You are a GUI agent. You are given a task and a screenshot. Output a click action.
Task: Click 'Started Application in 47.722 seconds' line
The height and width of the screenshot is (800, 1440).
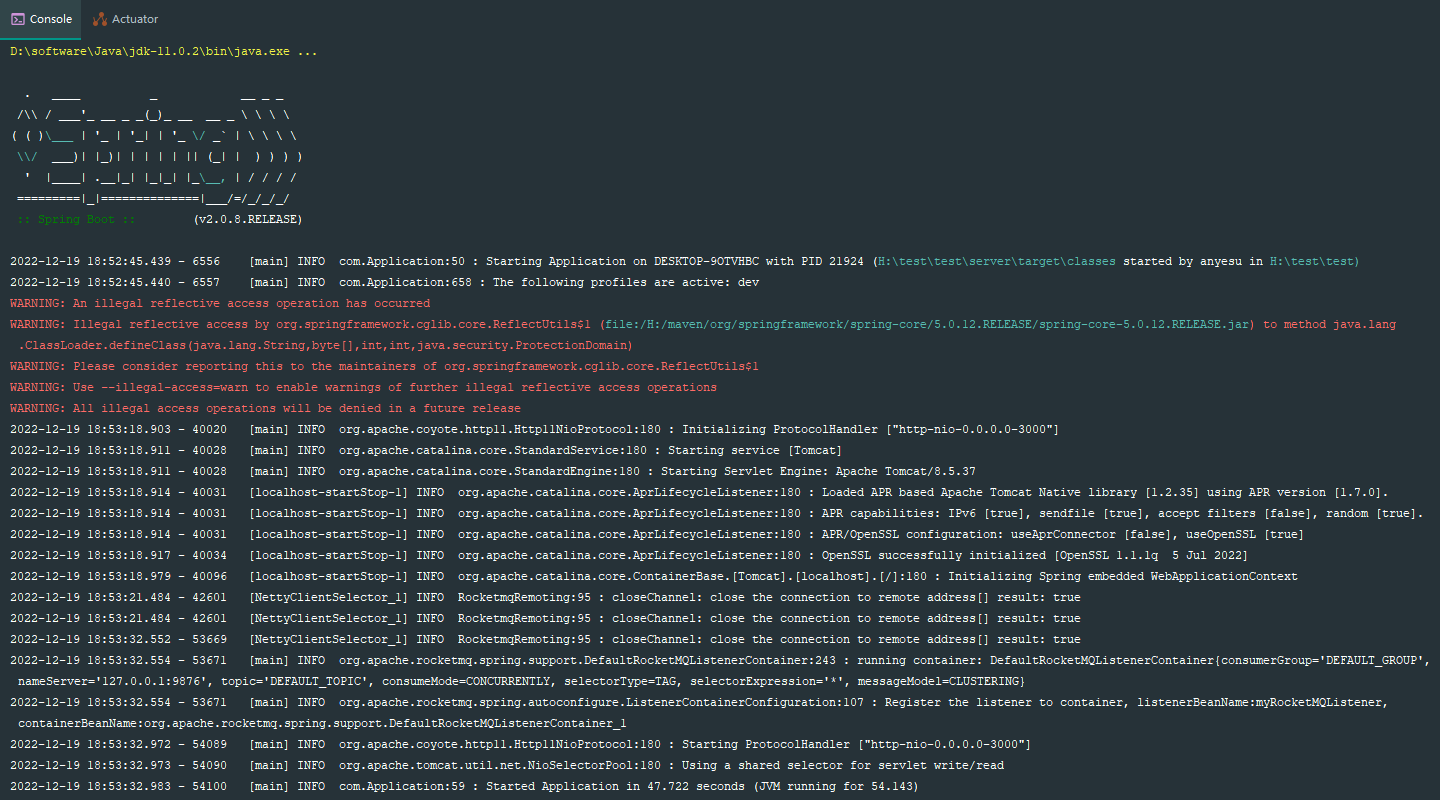tap(464, 786)
